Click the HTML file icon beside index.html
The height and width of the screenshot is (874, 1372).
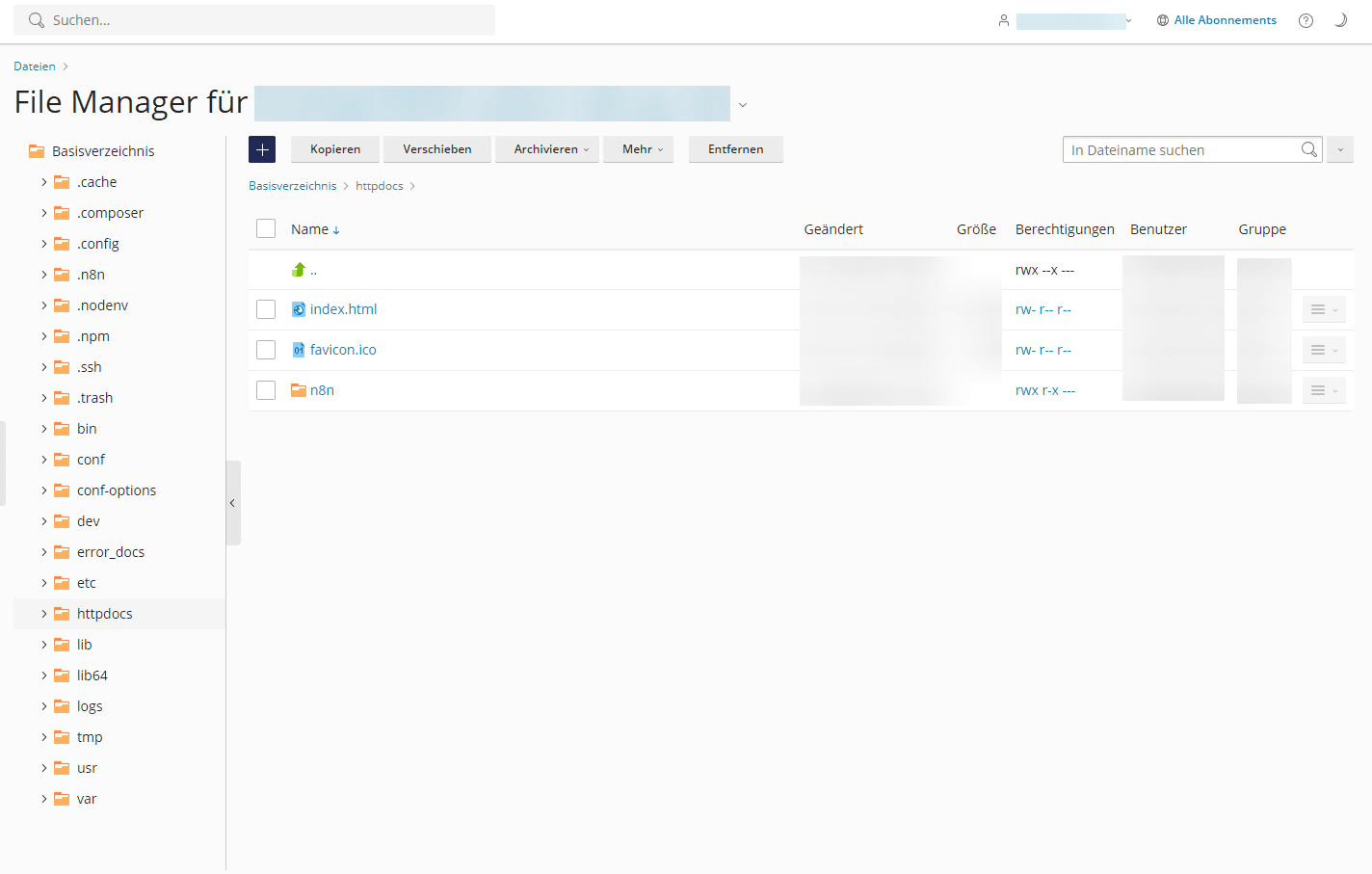point(298,309)
